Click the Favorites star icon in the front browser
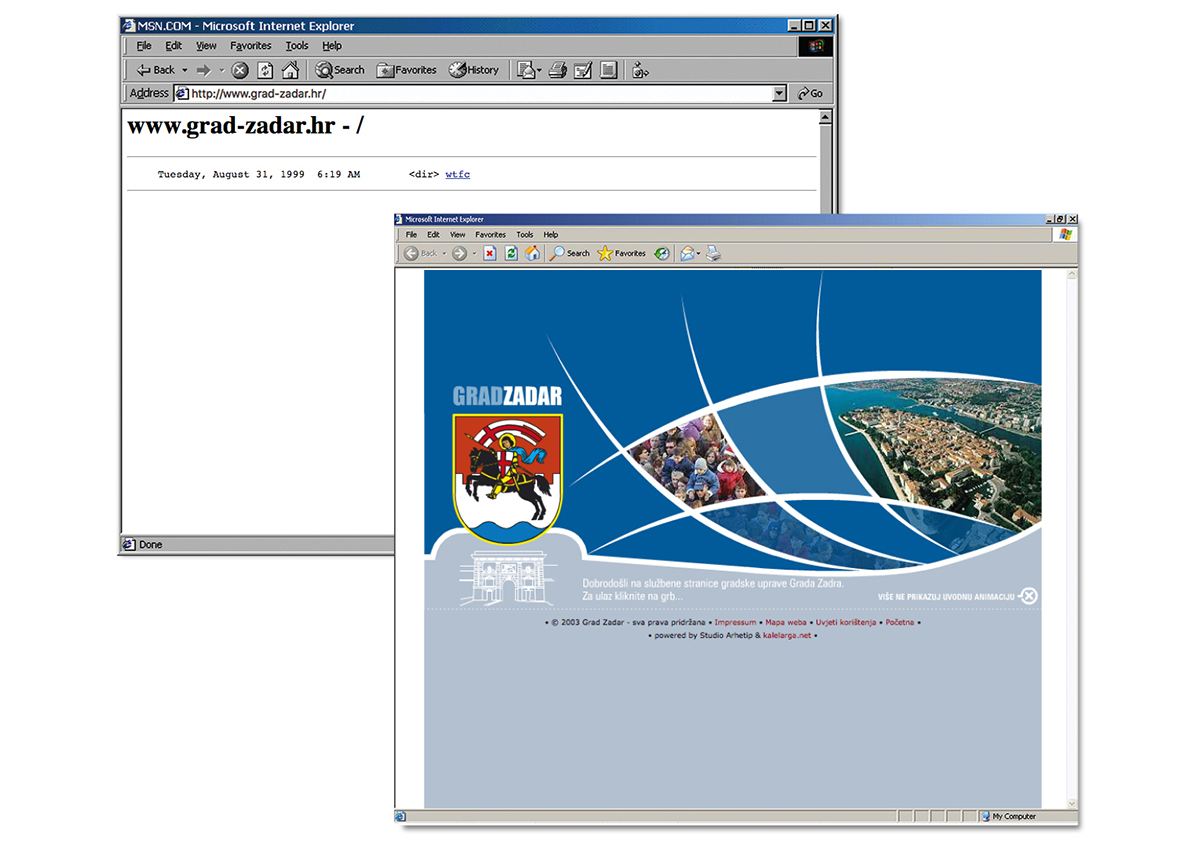 pyautogui.click(x=604, y=253)
